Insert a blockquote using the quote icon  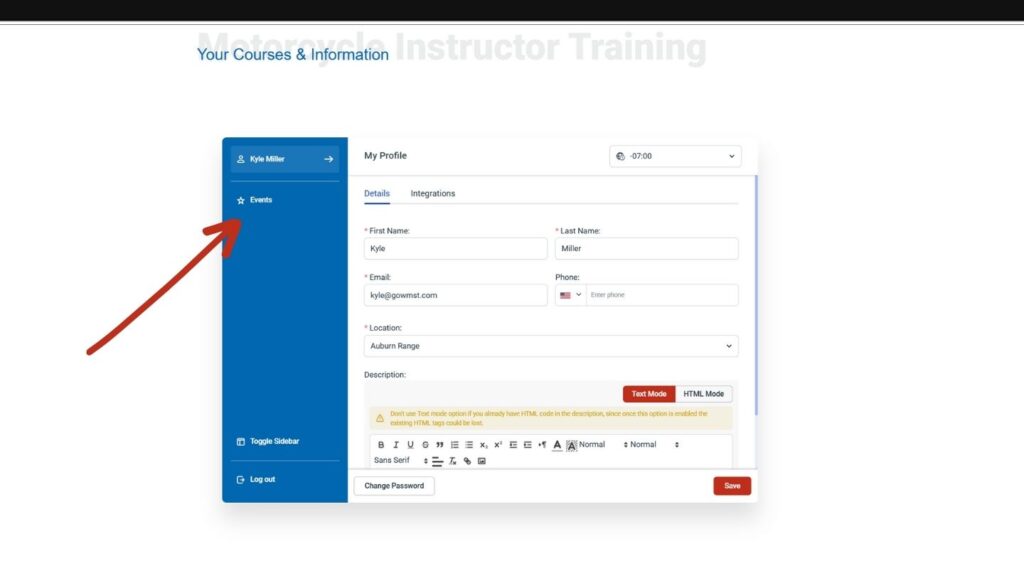pyautogui.click(x=440, y=445)
